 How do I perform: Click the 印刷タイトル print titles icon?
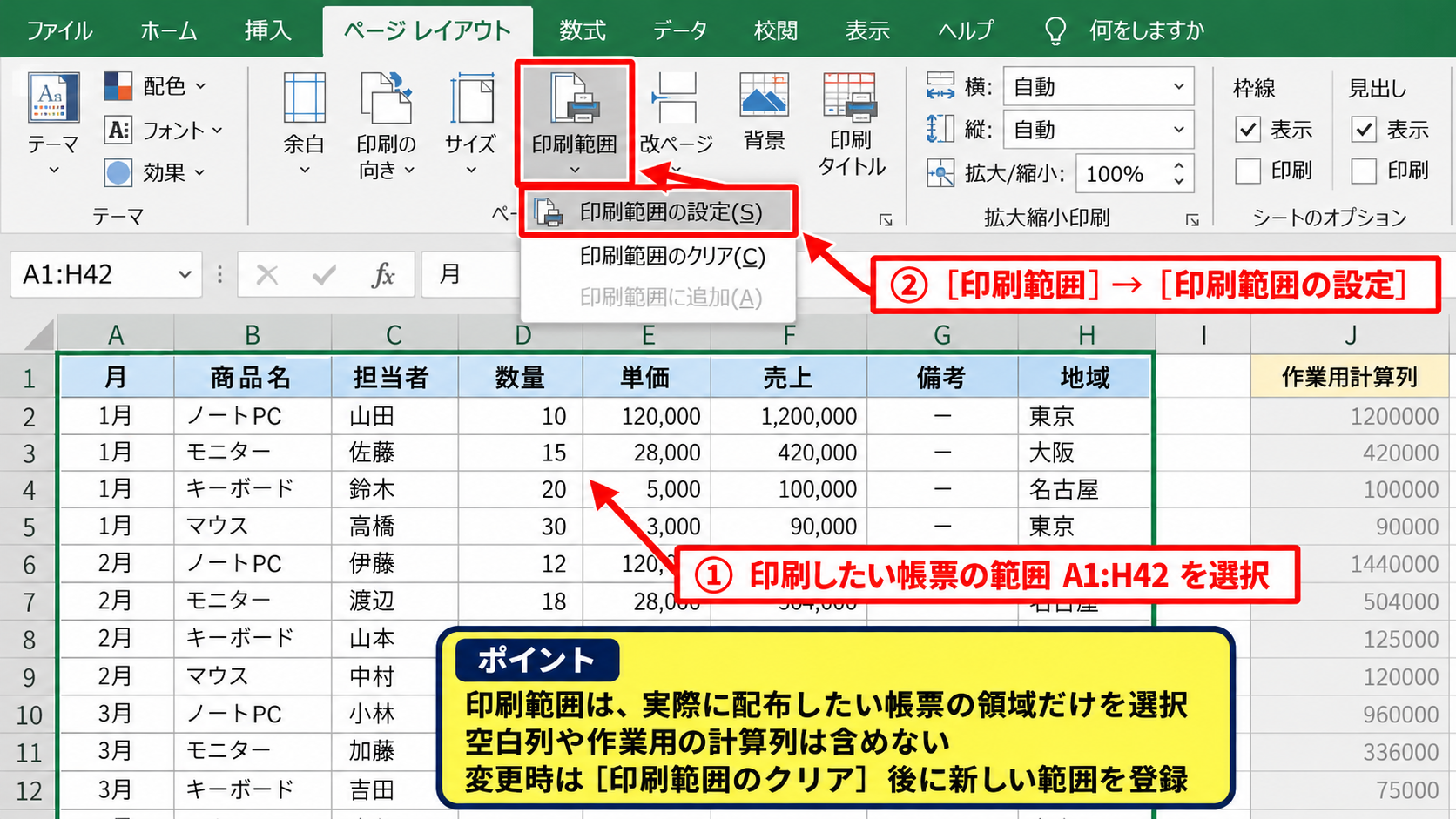point(850,96)
